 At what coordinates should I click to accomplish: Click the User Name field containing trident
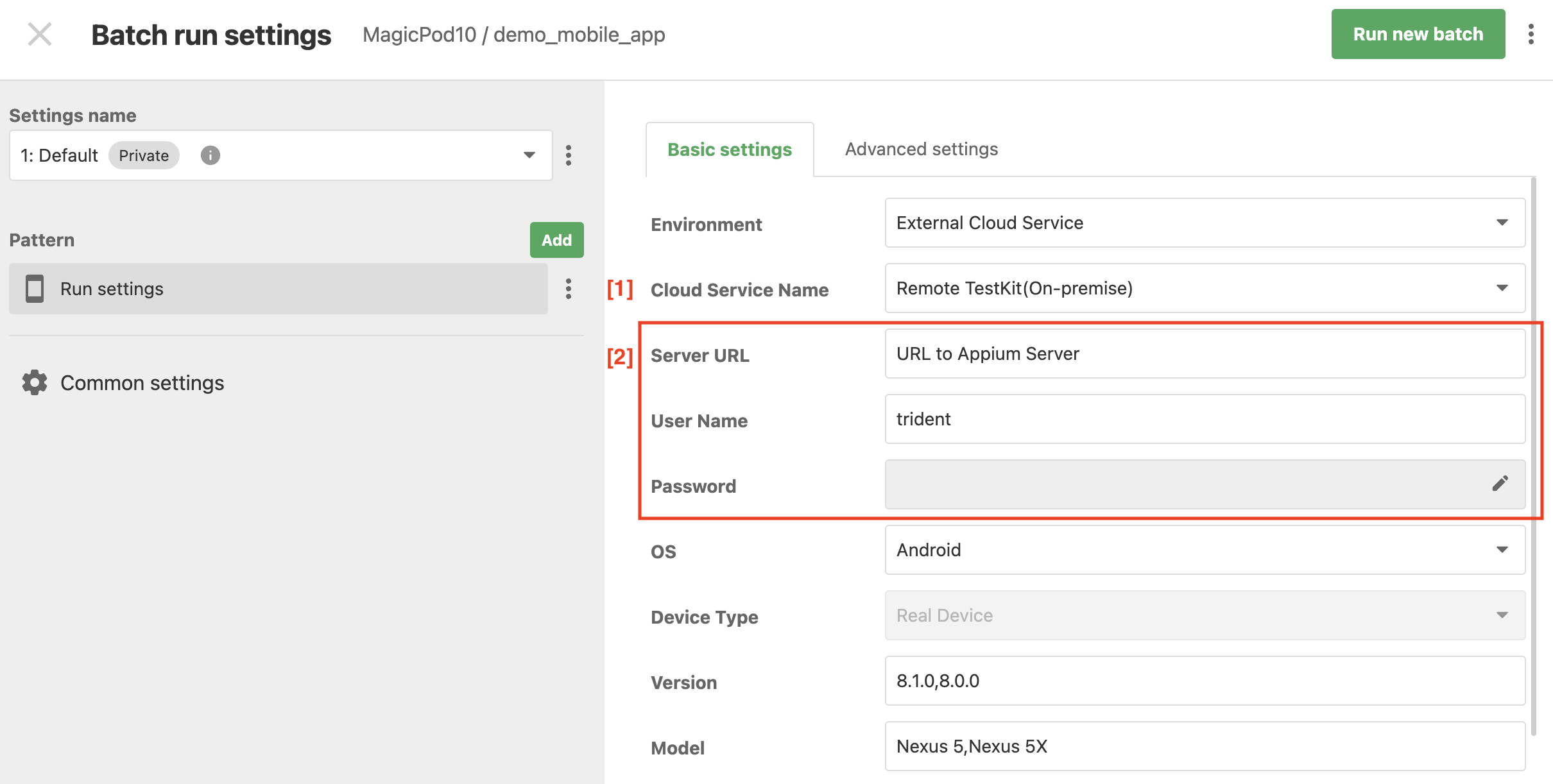[1205, 419]
